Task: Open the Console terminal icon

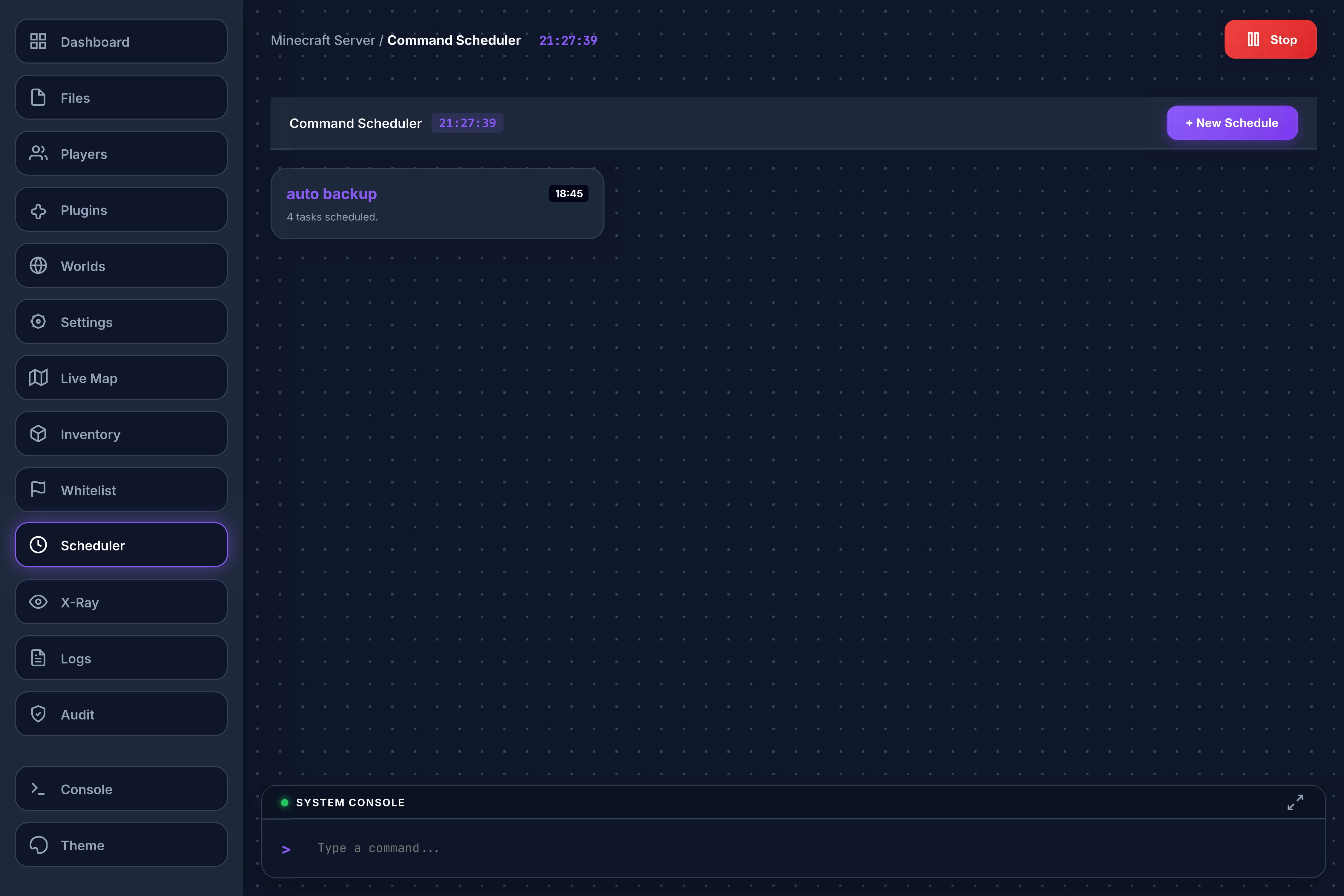Action: click(38, 788)
